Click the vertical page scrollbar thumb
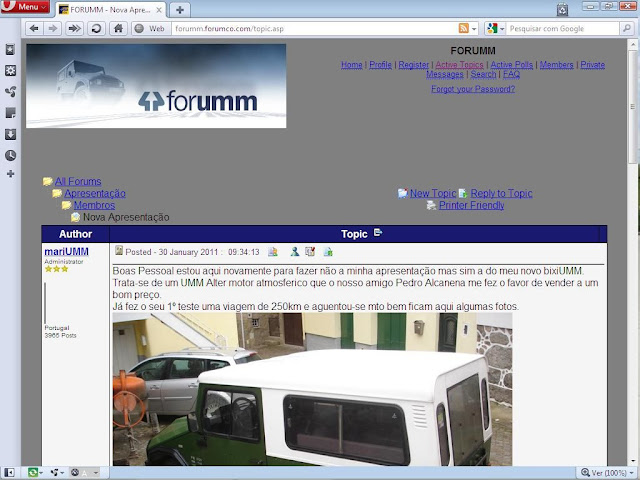The width and height of the screenshot is (640, 480). (x=633, y=107)
